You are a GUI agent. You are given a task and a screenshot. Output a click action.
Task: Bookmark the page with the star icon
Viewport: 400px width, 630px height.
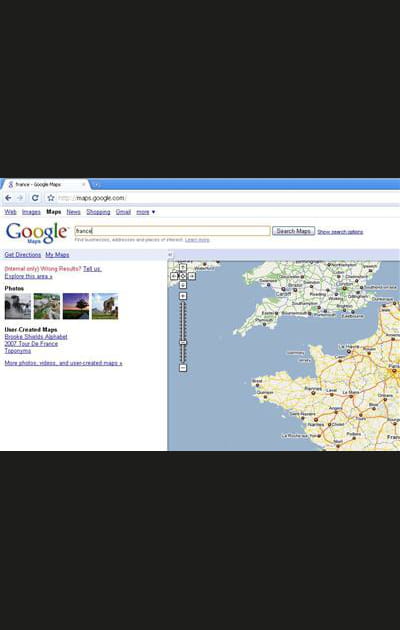coord(51,198)
